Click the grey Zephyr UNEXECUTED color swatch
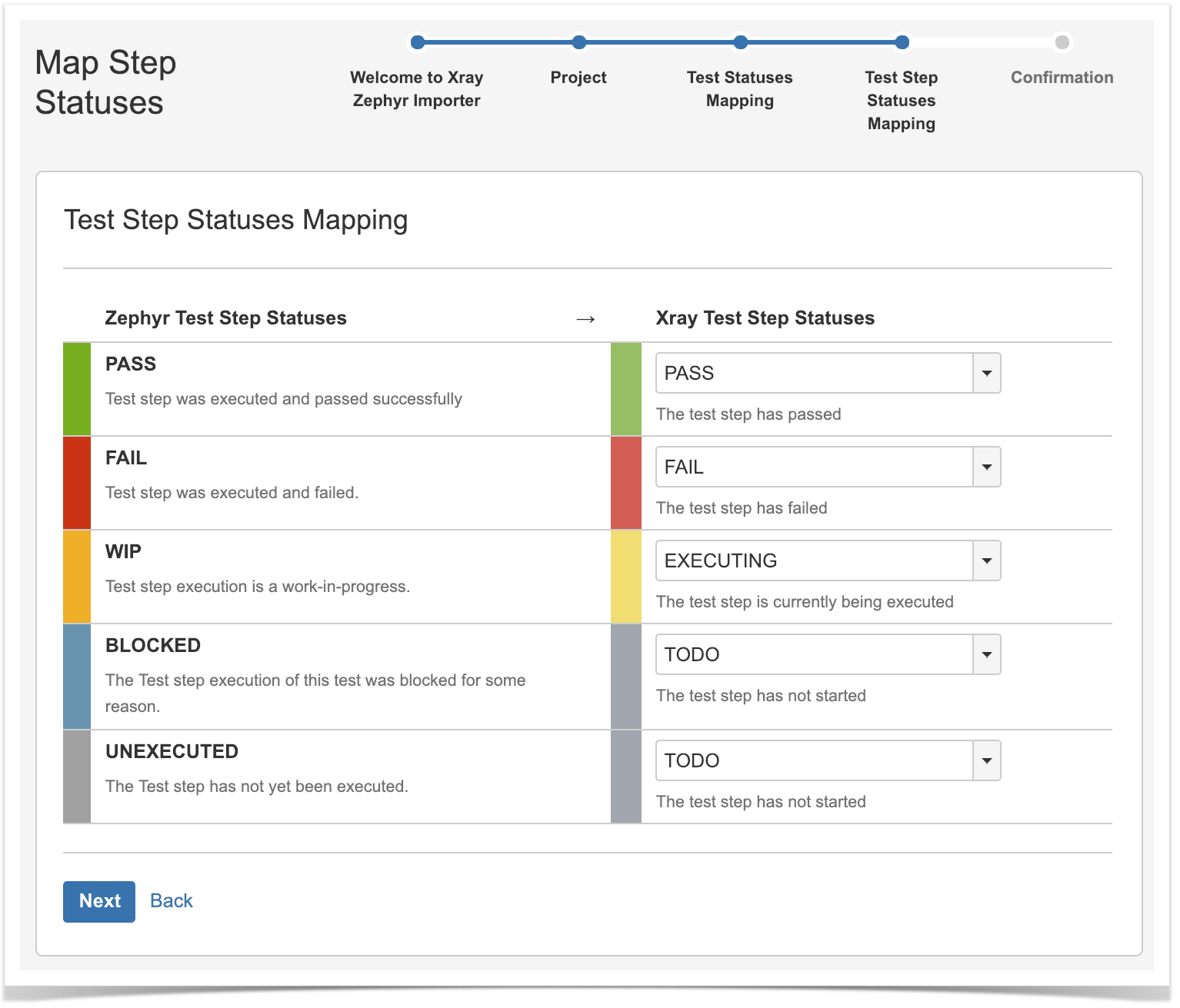 click(77, 777)
